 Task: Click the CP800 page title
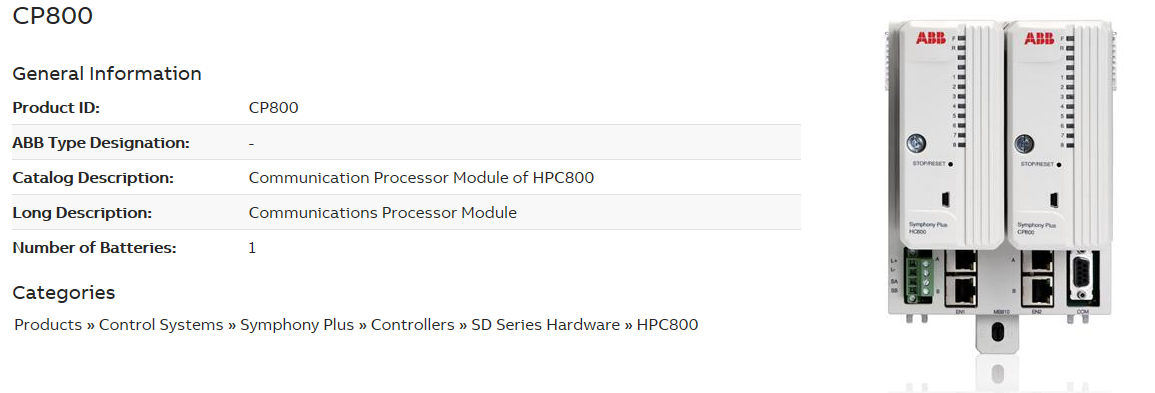point(53,15)
